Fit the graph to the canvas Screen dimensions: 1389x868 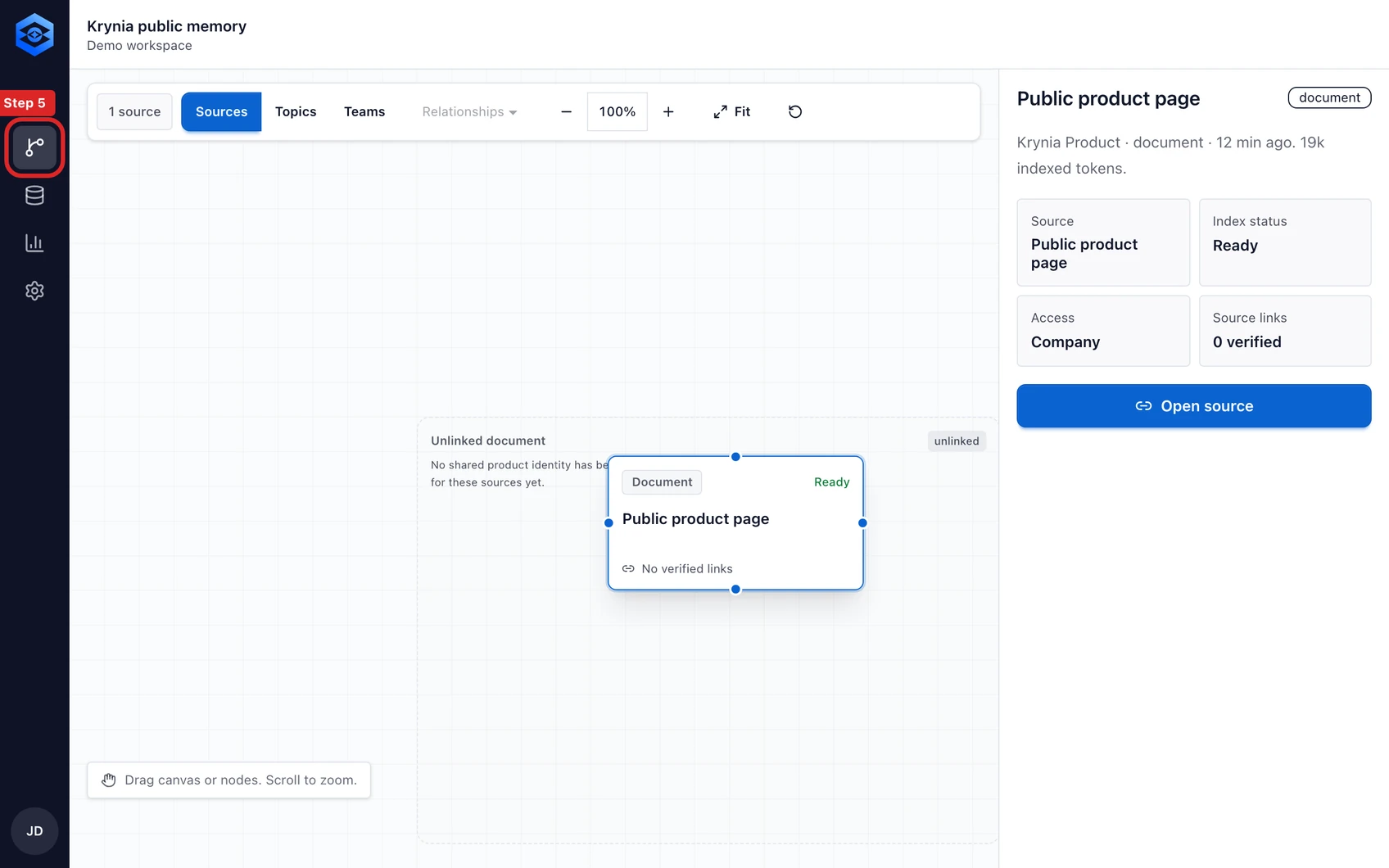pyautogui.click(x=731, y=111)
